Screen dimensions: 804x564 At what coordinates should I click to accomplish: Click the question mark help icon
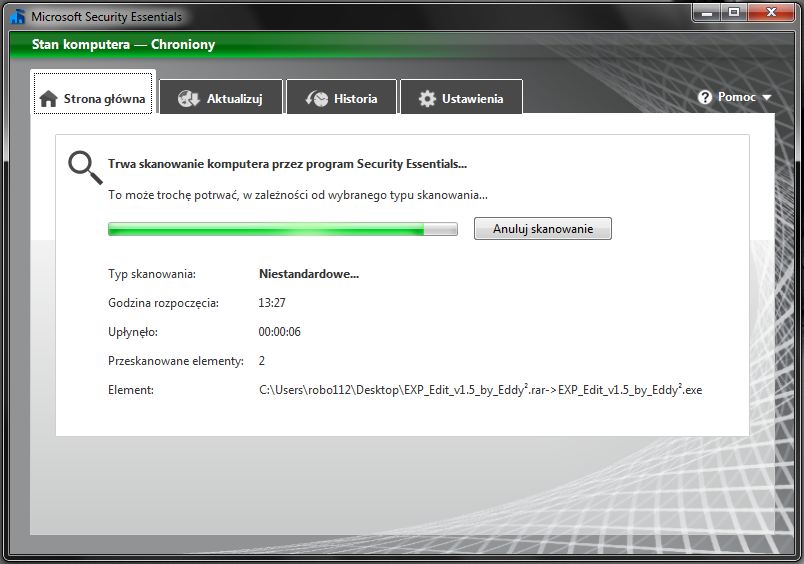(x=705, y=97)
